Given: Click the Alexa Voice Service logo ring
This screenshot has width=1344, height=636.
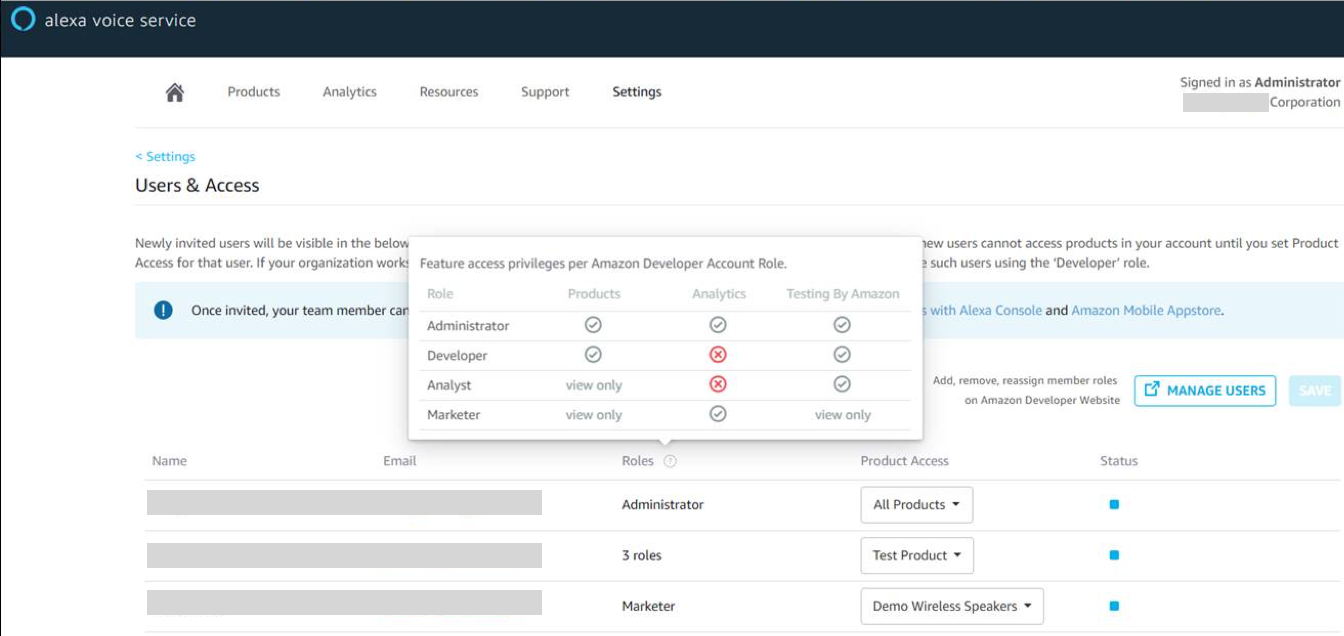Looking at the screenshot, I should [x=23, y=20].
